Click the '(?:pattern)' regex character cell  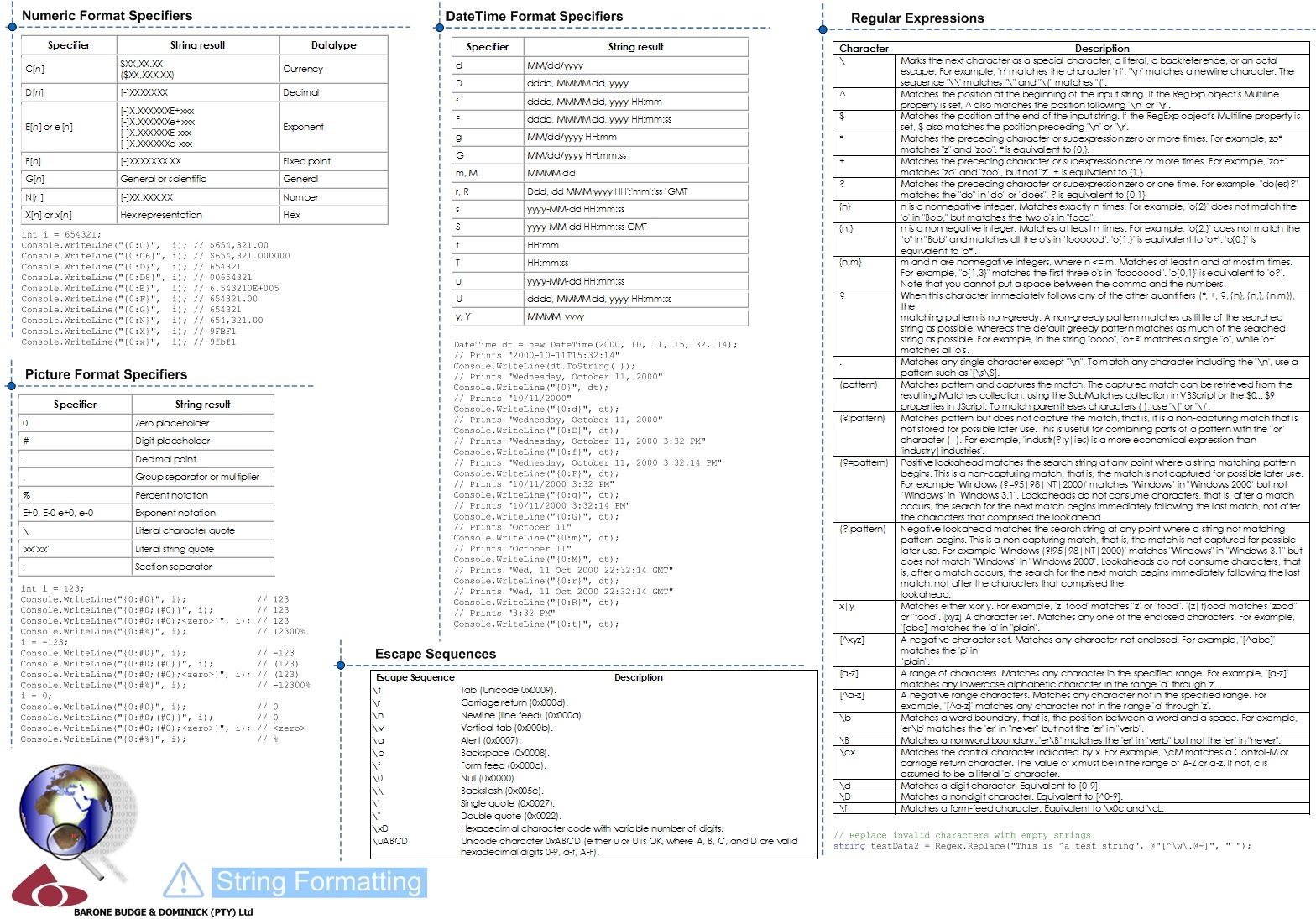click(864, 434)
